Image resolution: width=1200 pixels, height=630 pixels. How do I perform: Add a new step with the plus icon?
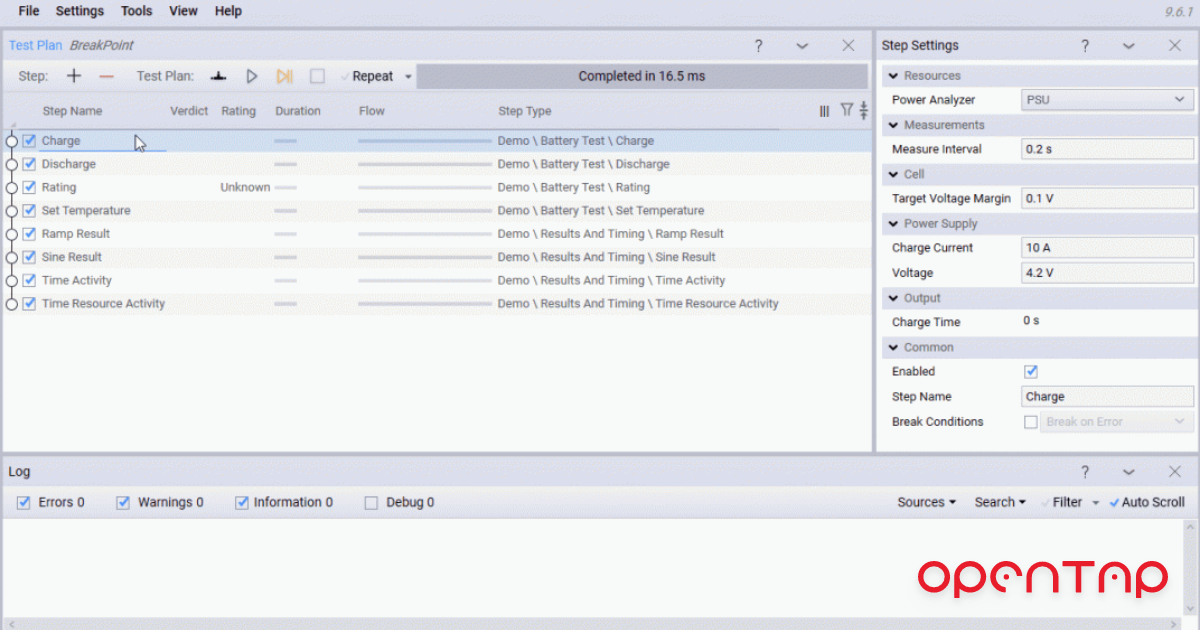pos(73,75)
